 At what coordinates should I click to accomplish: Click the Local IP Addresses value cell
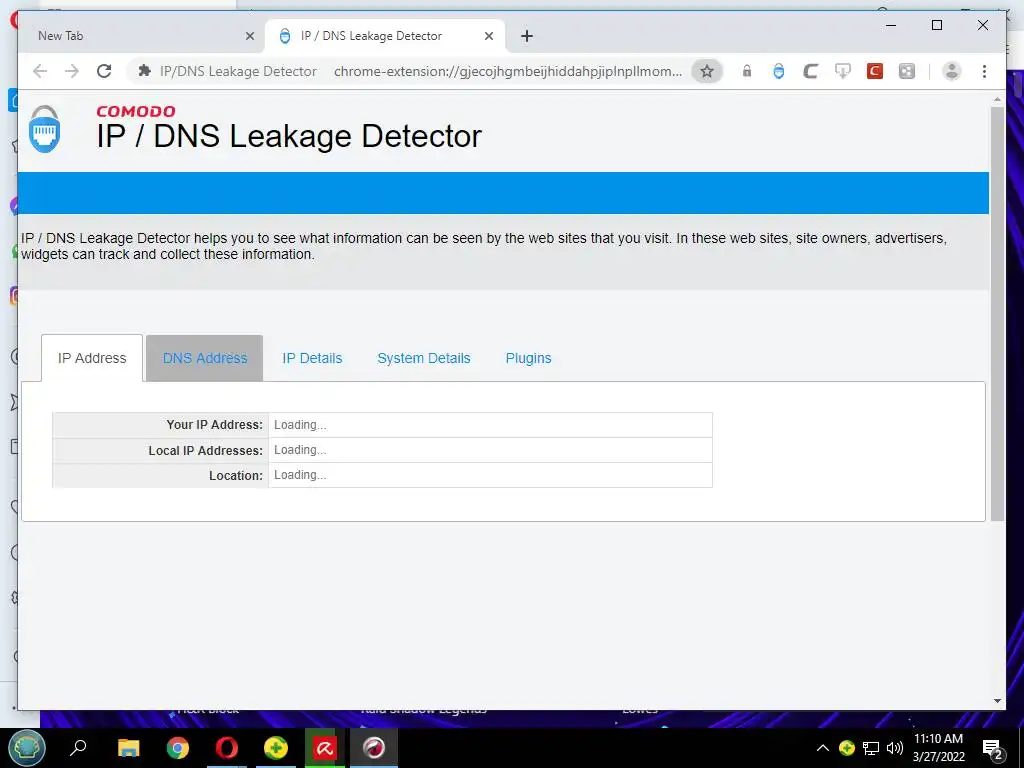[490, 450]
